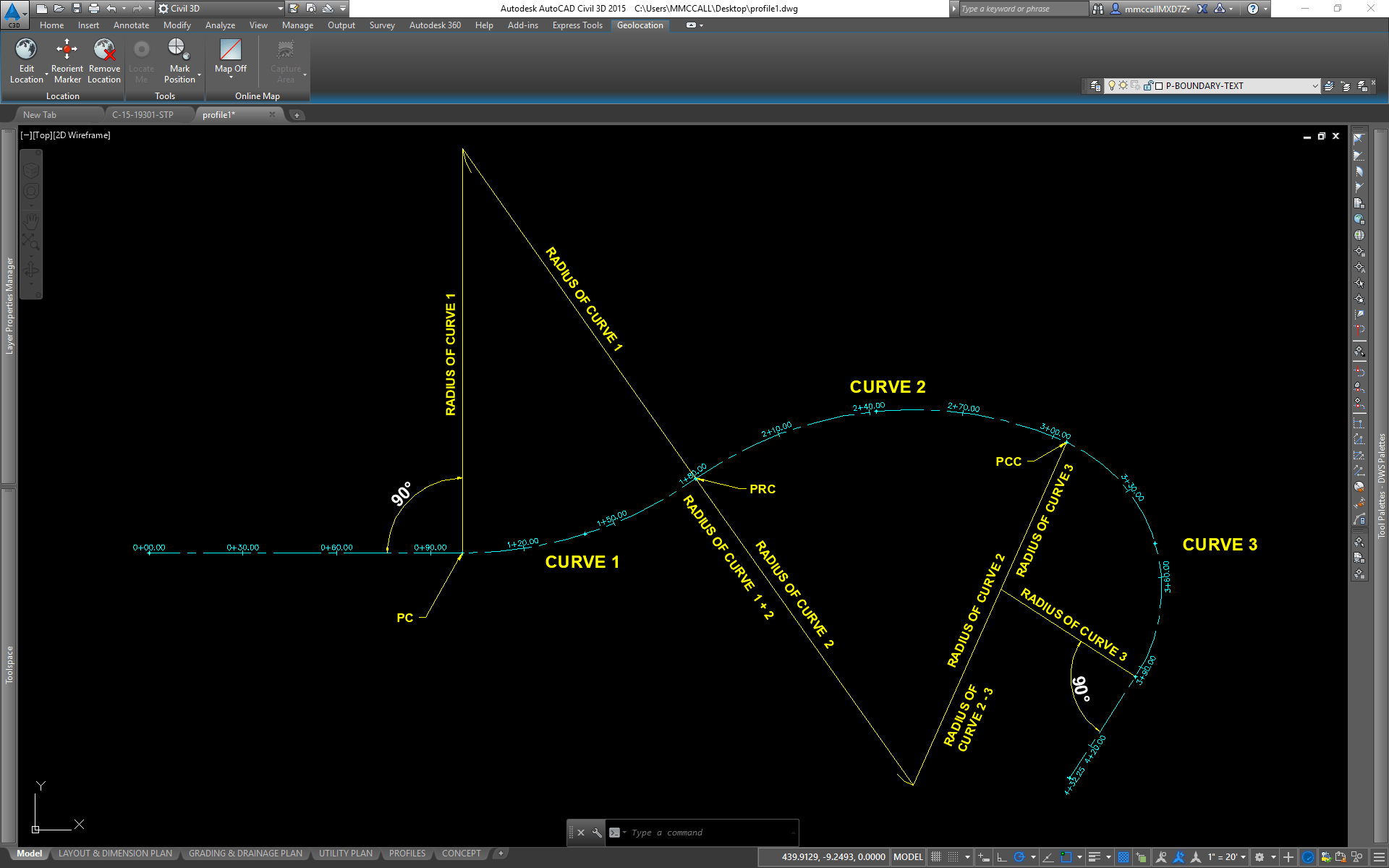Image resolution: width=1389 pixels, height=868 pixels.
Task: Open the Survey ribbon tab
Action: (x=381, y=25)
